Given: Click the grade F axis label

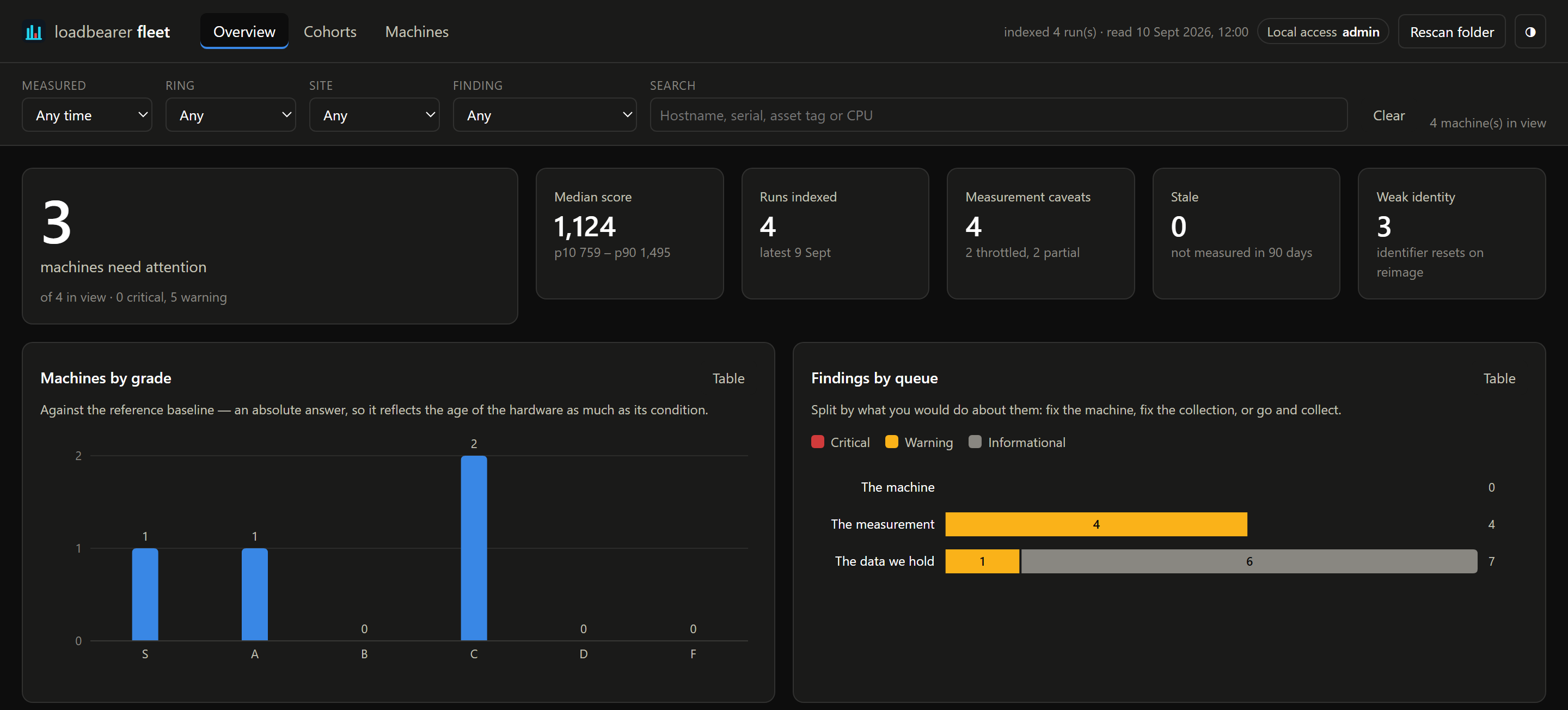Looking at the screenshot, I should click(693, 654).
